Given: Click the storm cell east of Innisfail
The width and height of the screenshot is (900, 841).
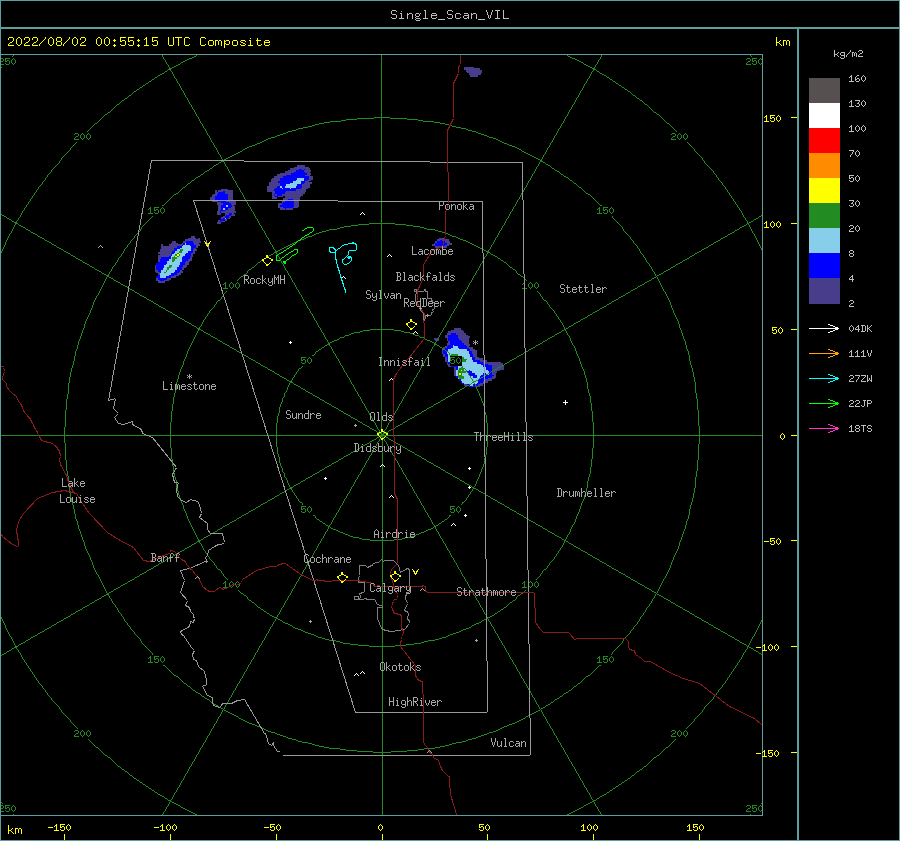Looking at the screenshot, I should point(470,359).
